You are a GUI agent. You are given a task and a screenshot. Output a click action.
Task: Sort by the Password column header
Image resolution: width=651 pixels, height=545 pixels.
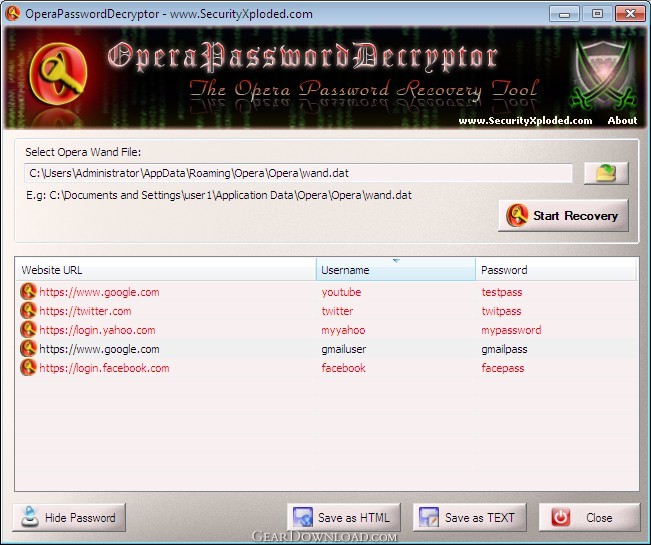coord(556,270)
